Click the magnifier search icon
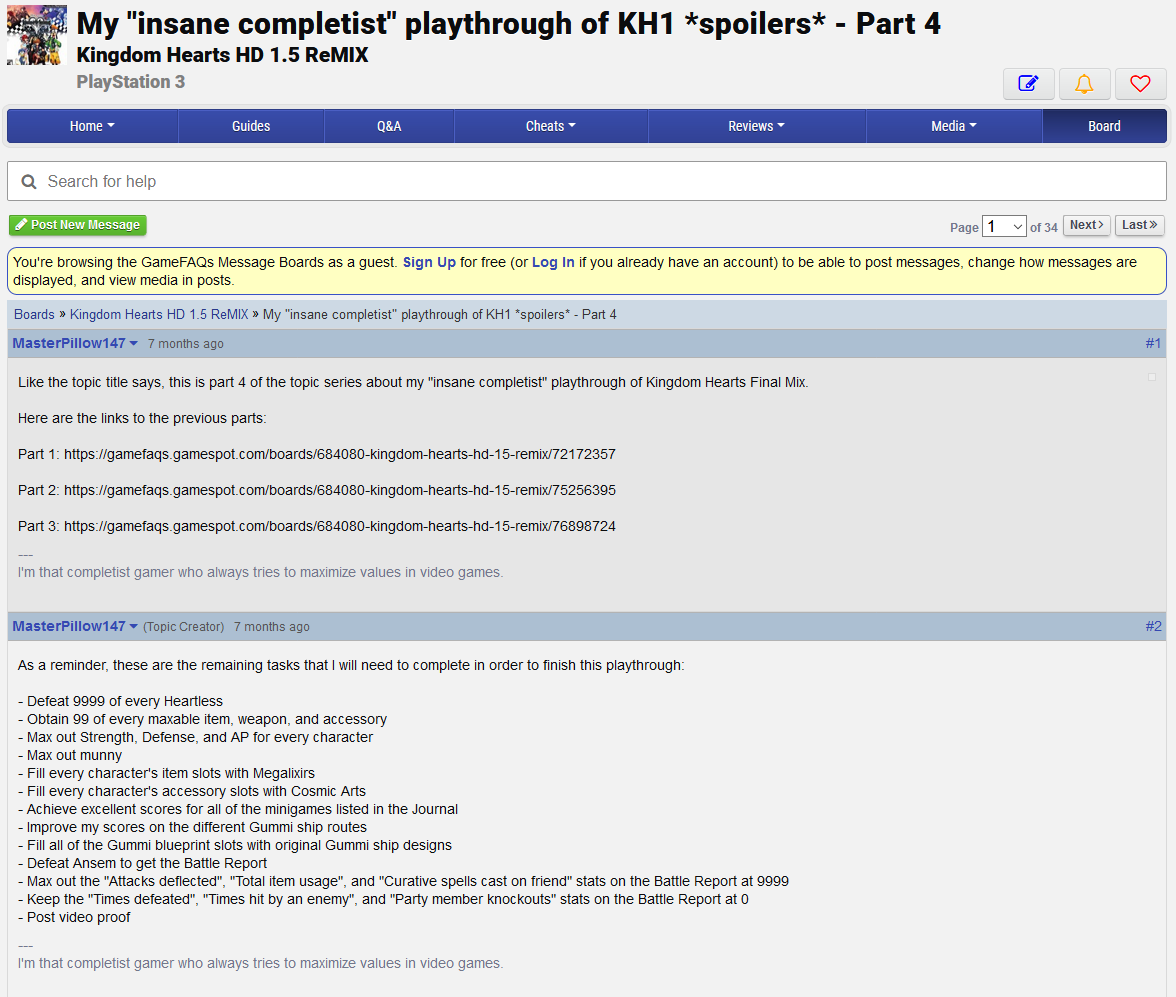 (28, 182)
